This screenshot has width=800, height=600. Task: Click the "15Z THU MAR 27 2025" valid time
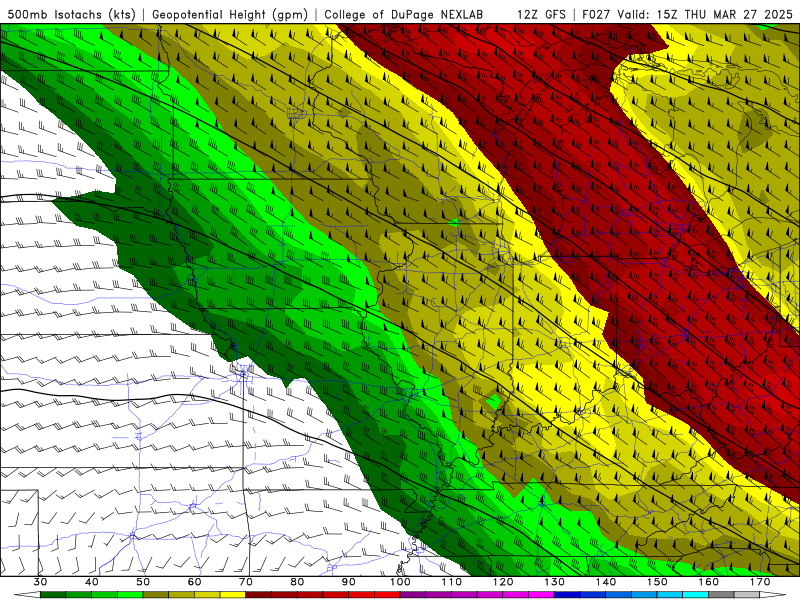tap(724, 15)
